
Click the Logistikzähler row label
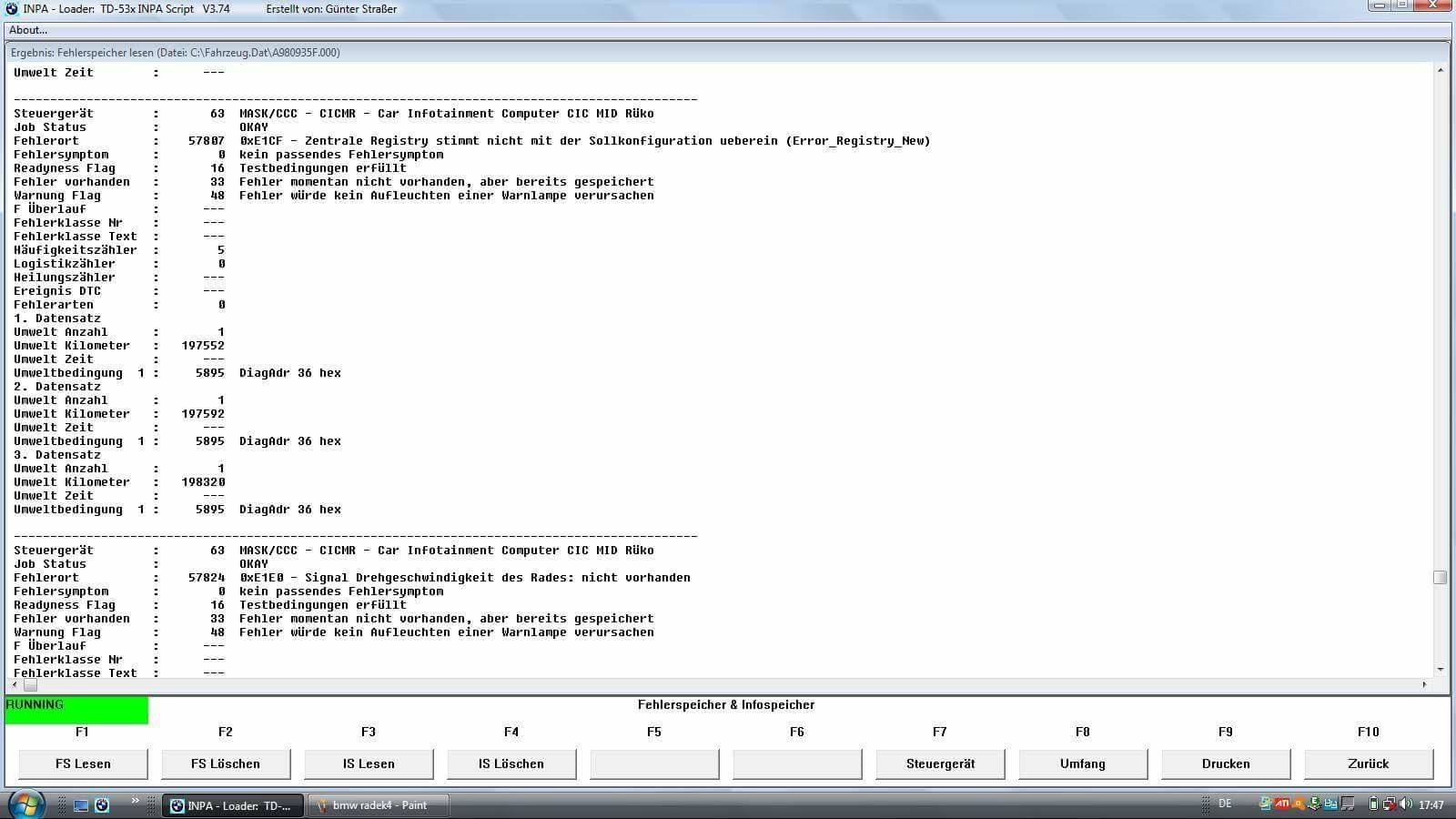tap(65, 264)
